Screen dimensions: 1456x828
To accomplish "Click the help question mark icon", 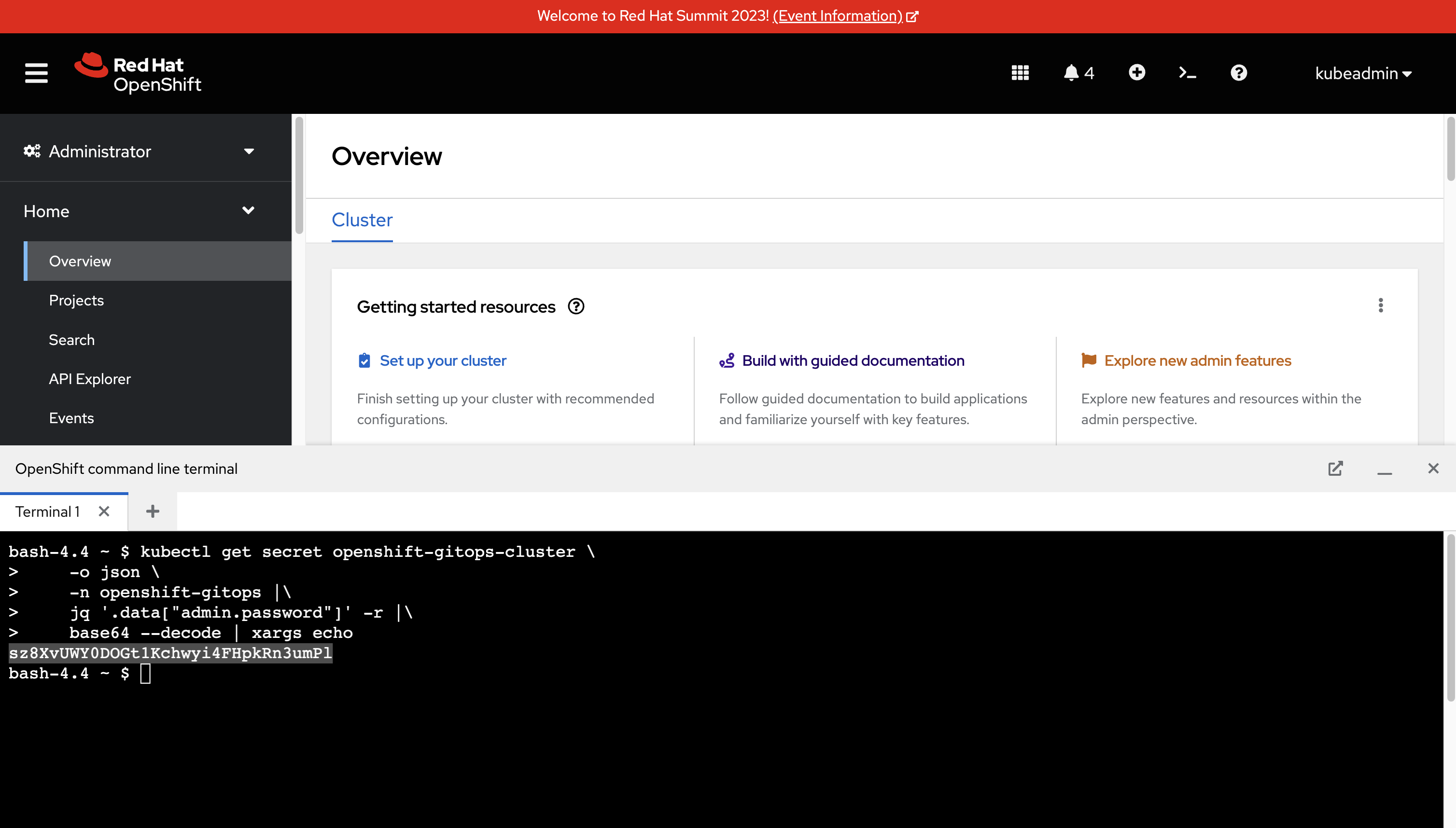I will (1237, 73).
